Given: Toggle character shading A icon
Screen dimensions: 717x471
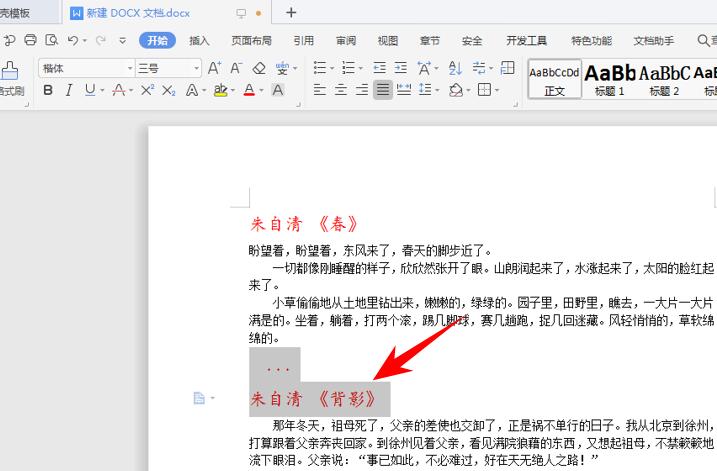Looking at the screenshot, I should click(x=278, y=90).
